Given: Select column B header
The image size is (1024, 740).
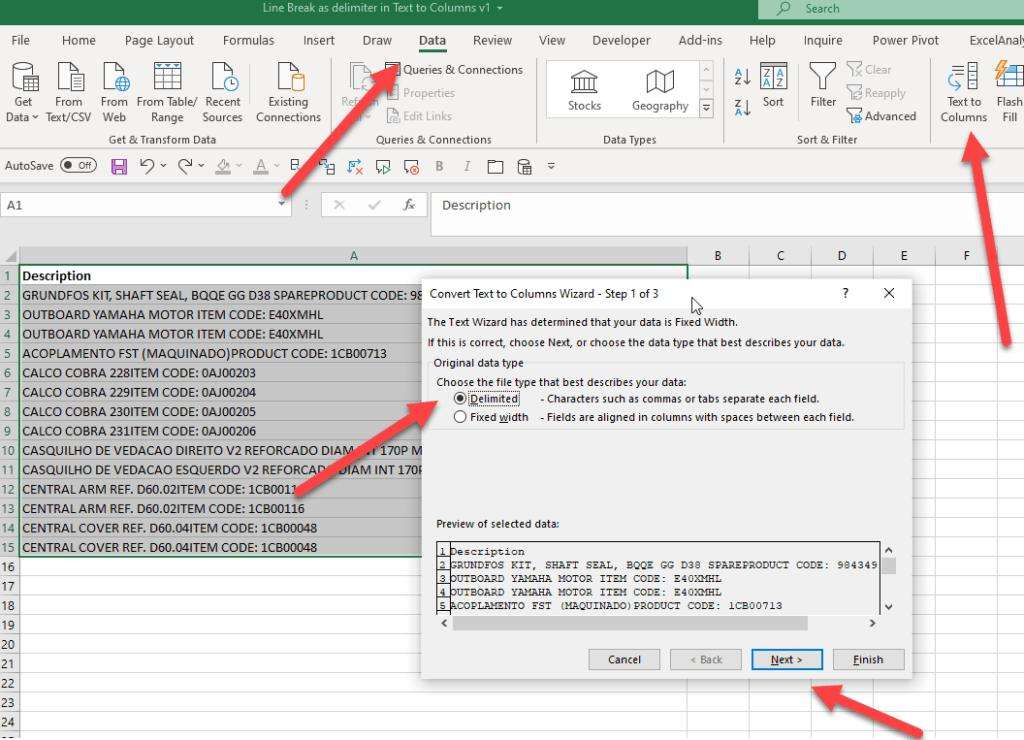Looking at the screenshot, I should coord(718,255).
